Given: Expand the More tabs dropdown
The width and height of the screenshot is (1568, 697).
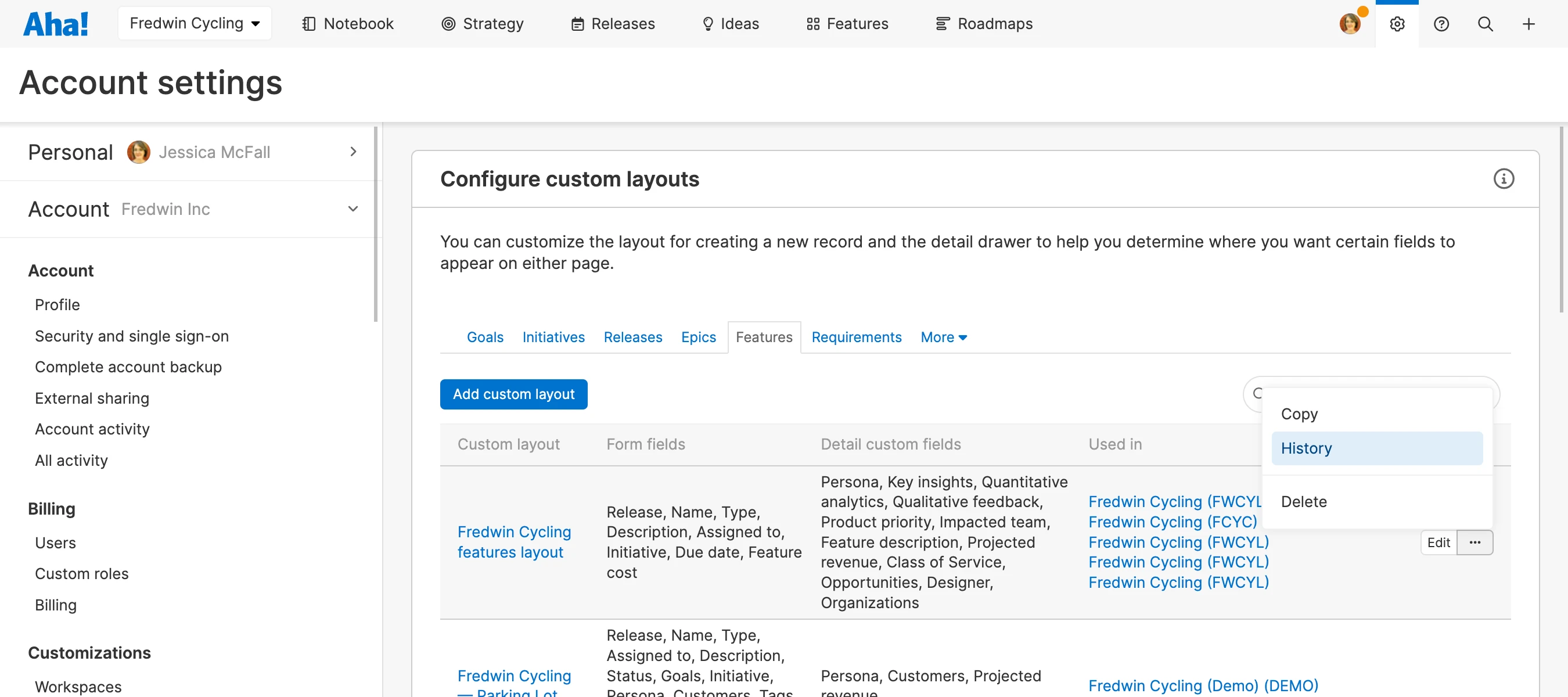Looking at the screenshot, I should (x=943, y=337).
